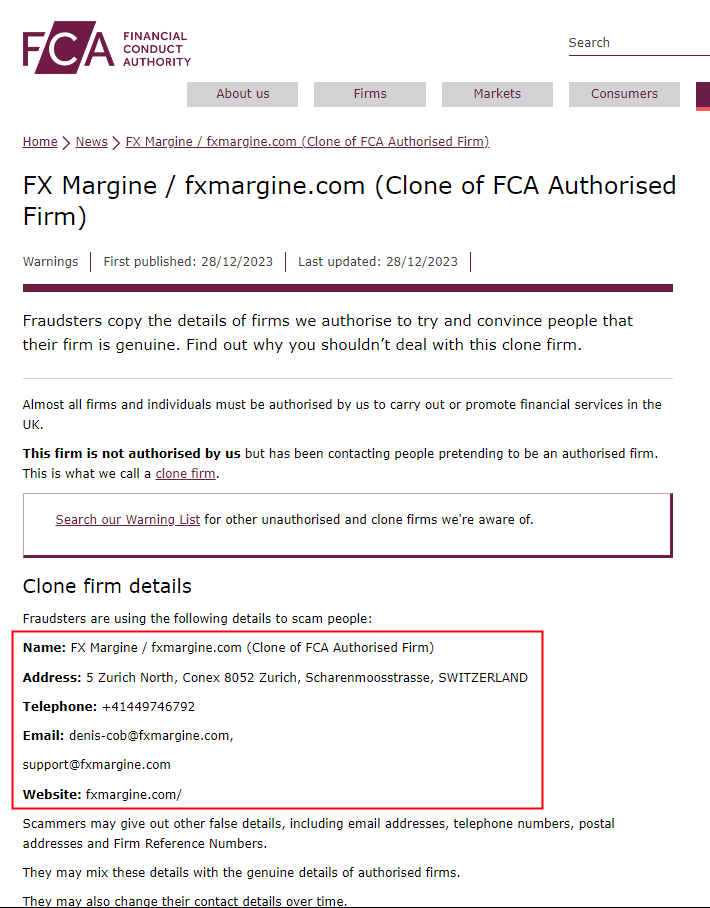Click the fxmargine.com/ website text
710x908 pixels.
pos(133,794)
